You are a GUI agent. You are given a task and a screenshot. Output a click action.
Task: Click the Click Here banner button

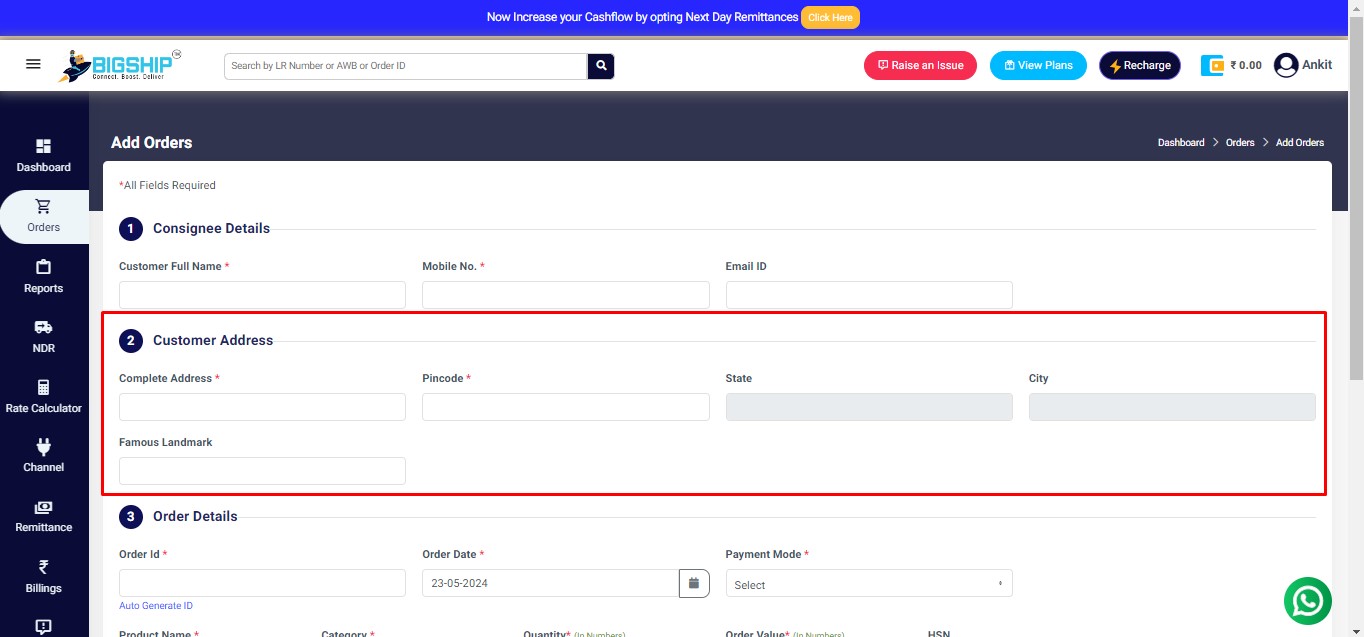[x=830, y=17]
